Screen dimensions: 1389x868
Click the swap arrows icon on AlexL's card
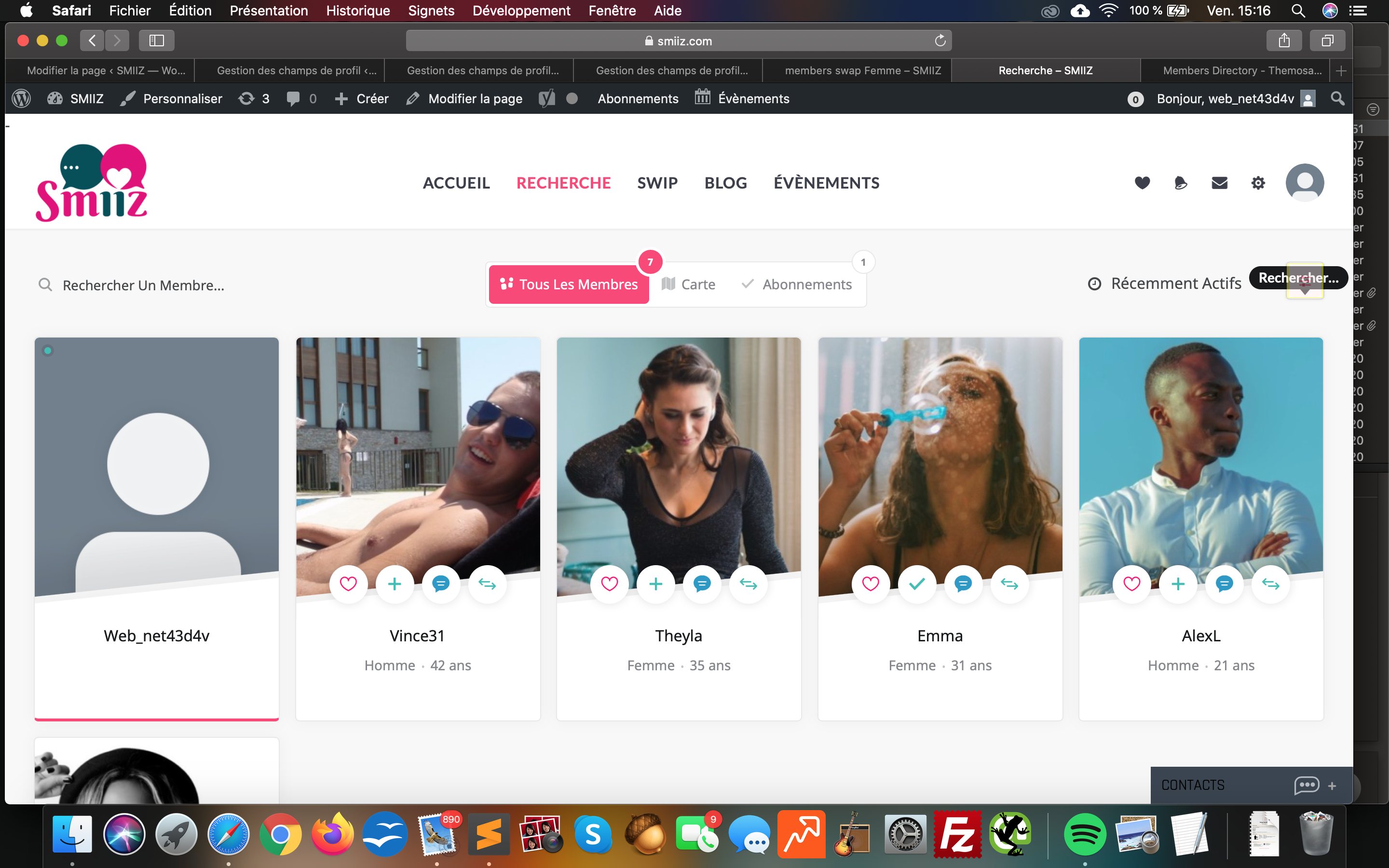(1271, 584)
